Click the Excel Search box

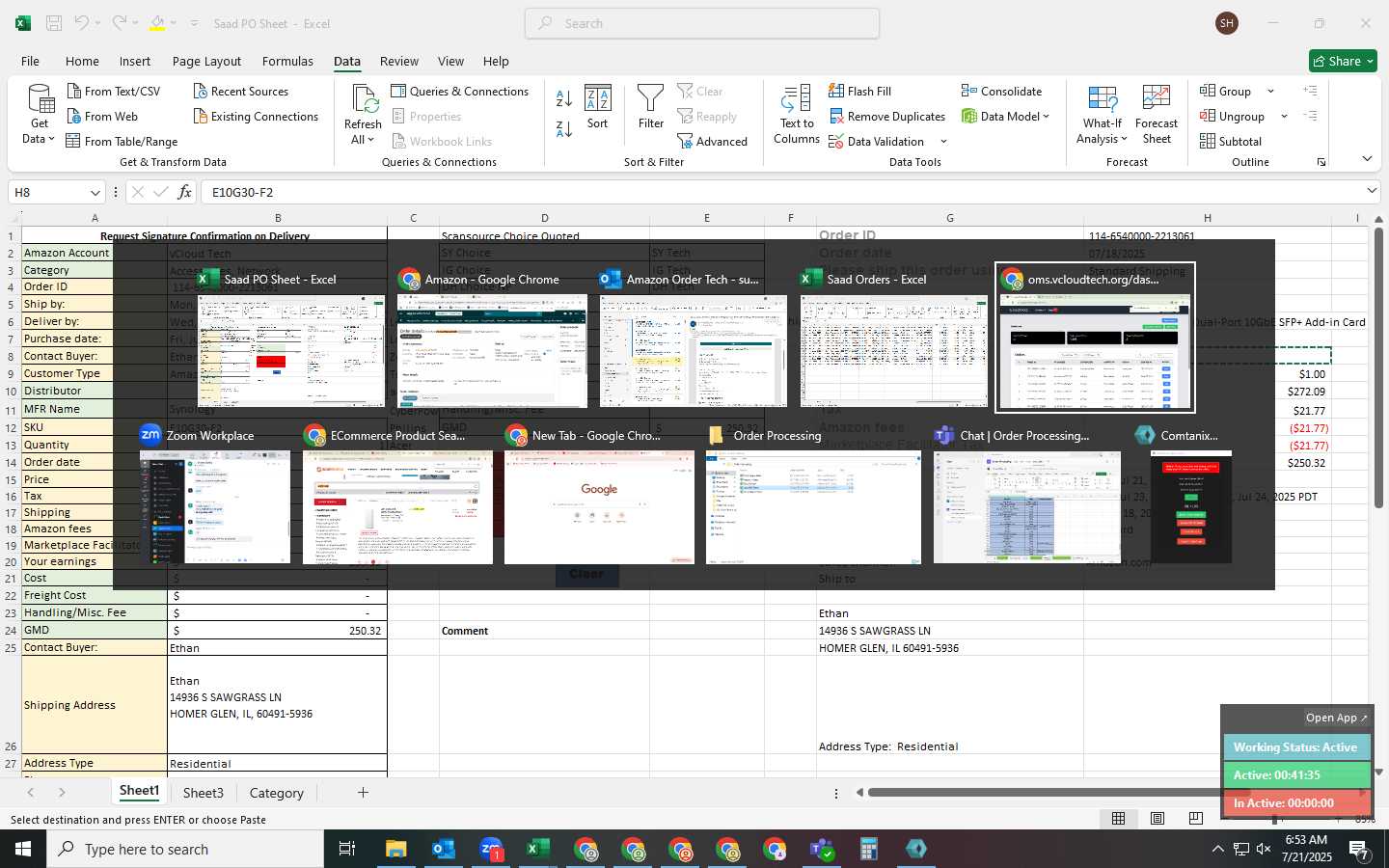click(x=702, y=23)
